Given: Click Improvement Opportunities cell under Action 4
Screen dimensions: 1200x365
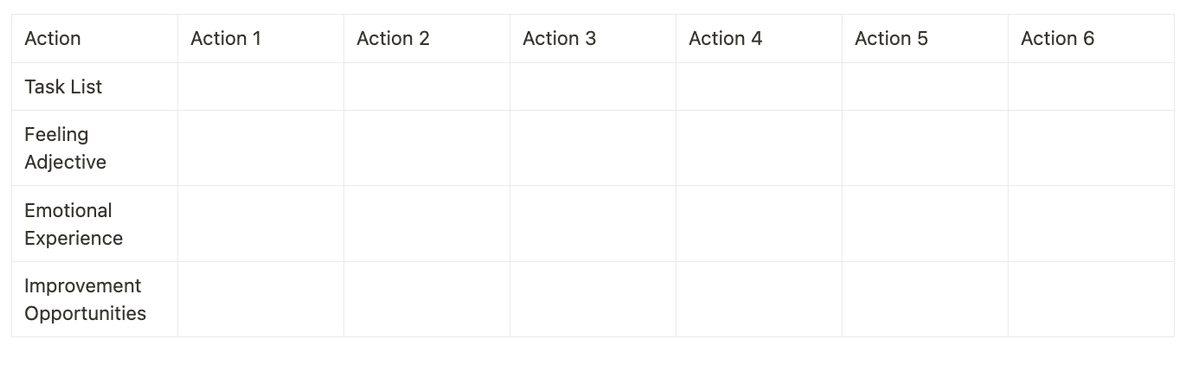Looking at the screenshot, I should (759, 299).
